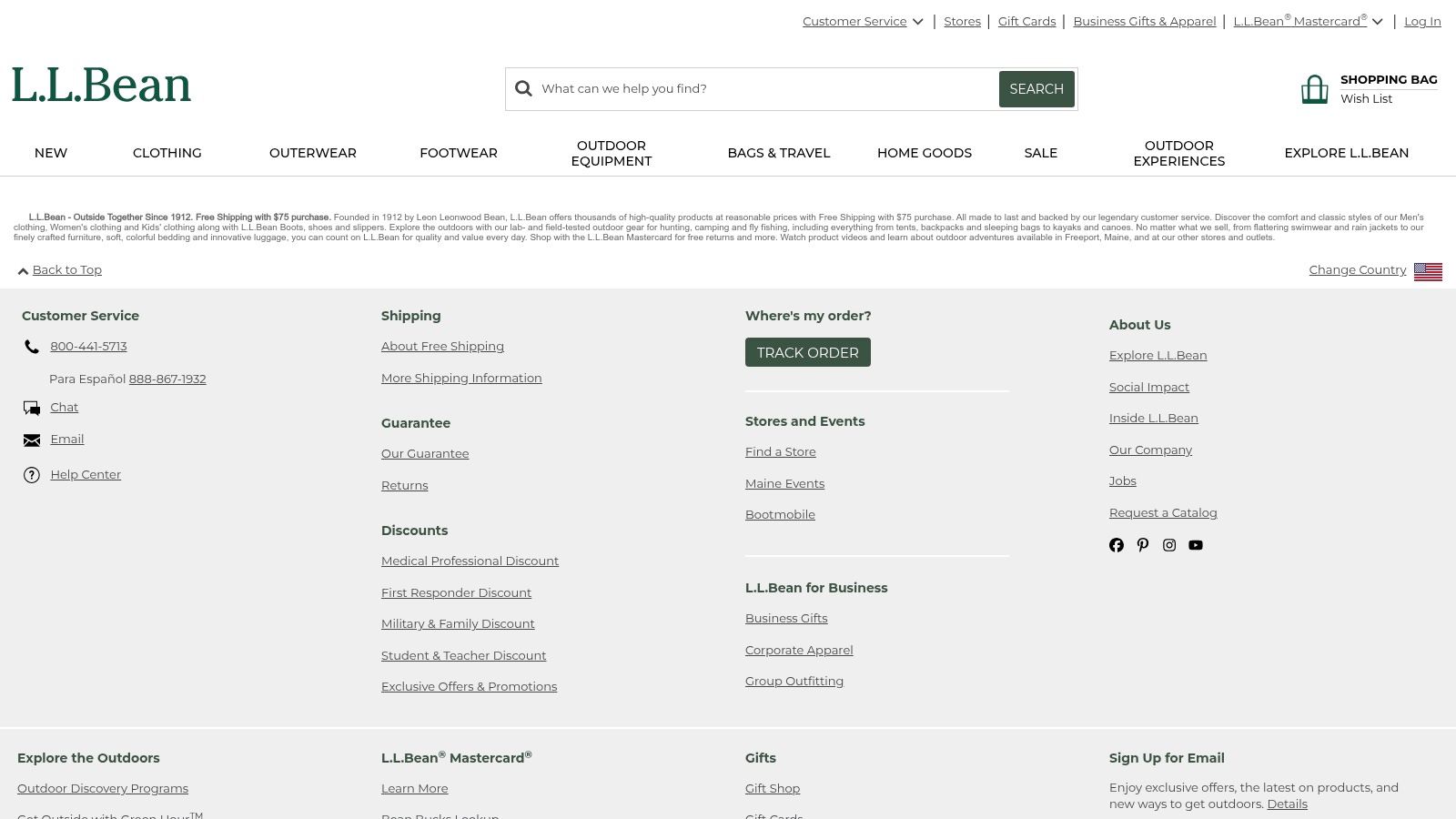The width and height of the screenshot is (1456, 819).
Task: Open the Our Guarantee link
Action: coord(425,454)
